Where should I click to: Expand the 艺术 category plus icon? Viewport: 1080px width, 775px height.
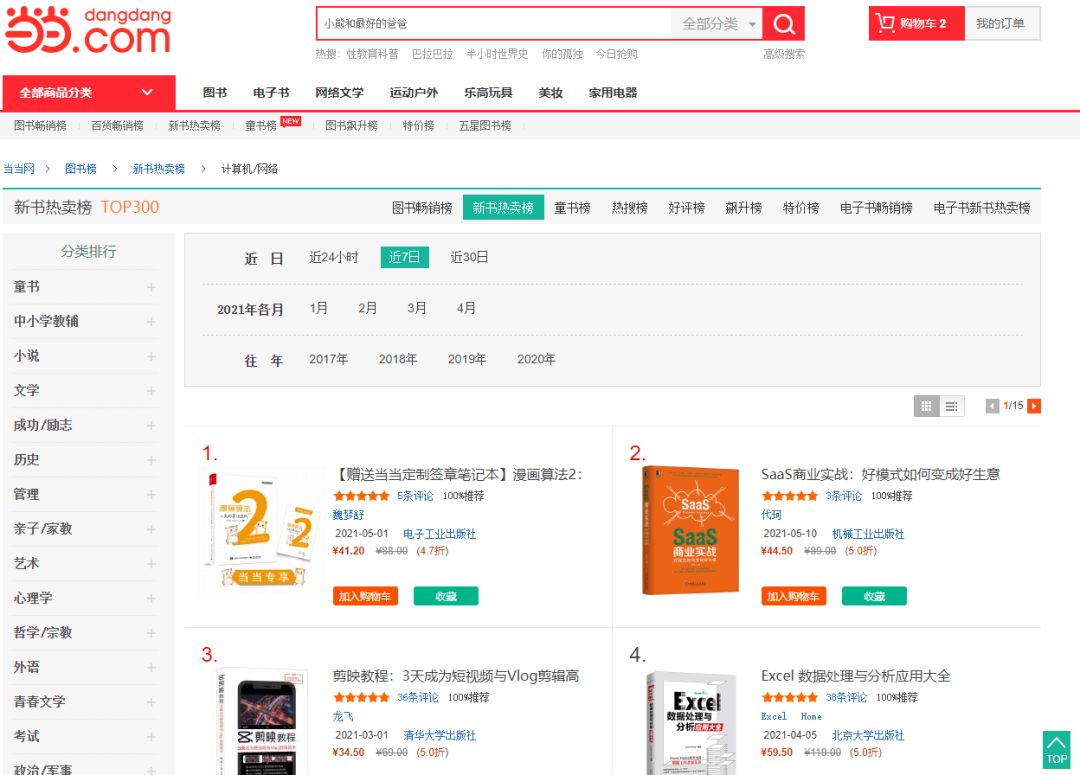(151, 564)
